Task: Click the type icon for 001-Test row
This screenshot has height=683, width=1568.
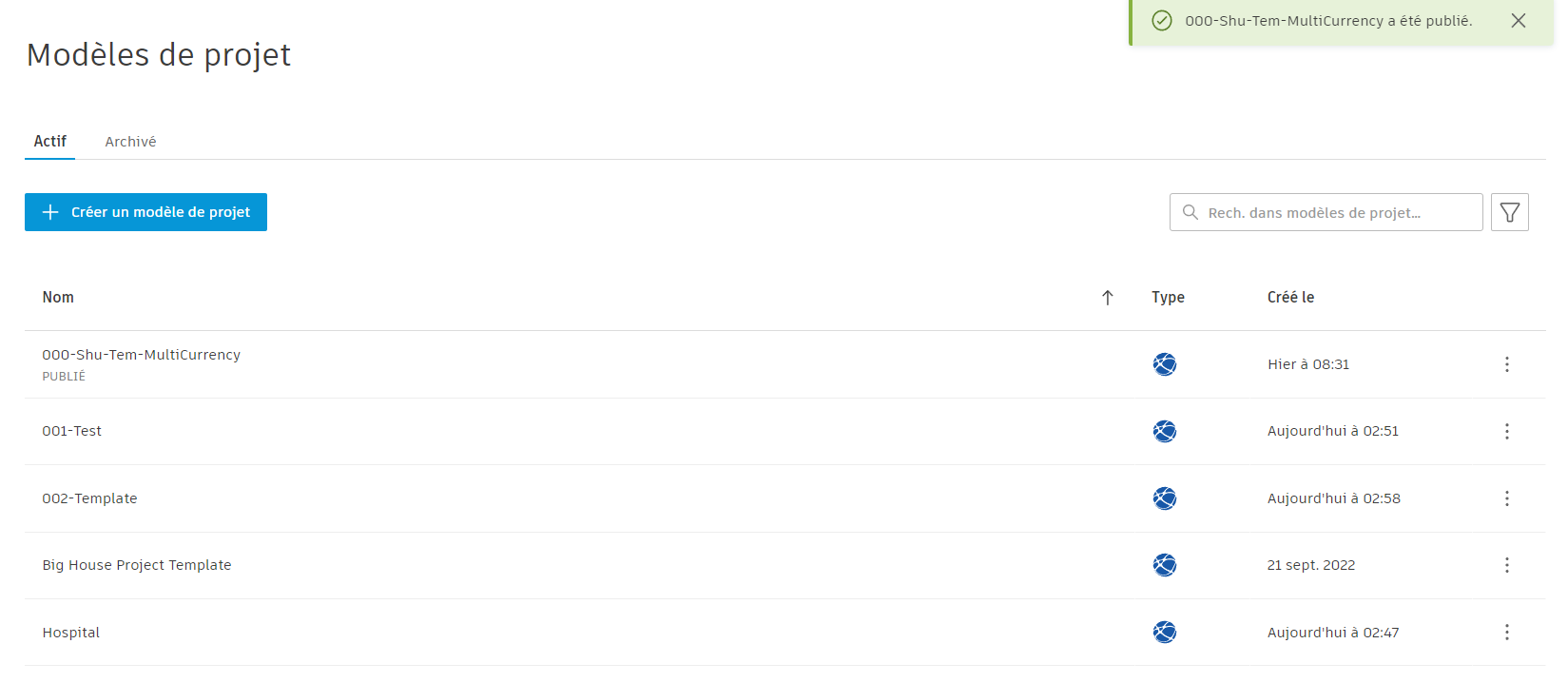Action: 1165,431
